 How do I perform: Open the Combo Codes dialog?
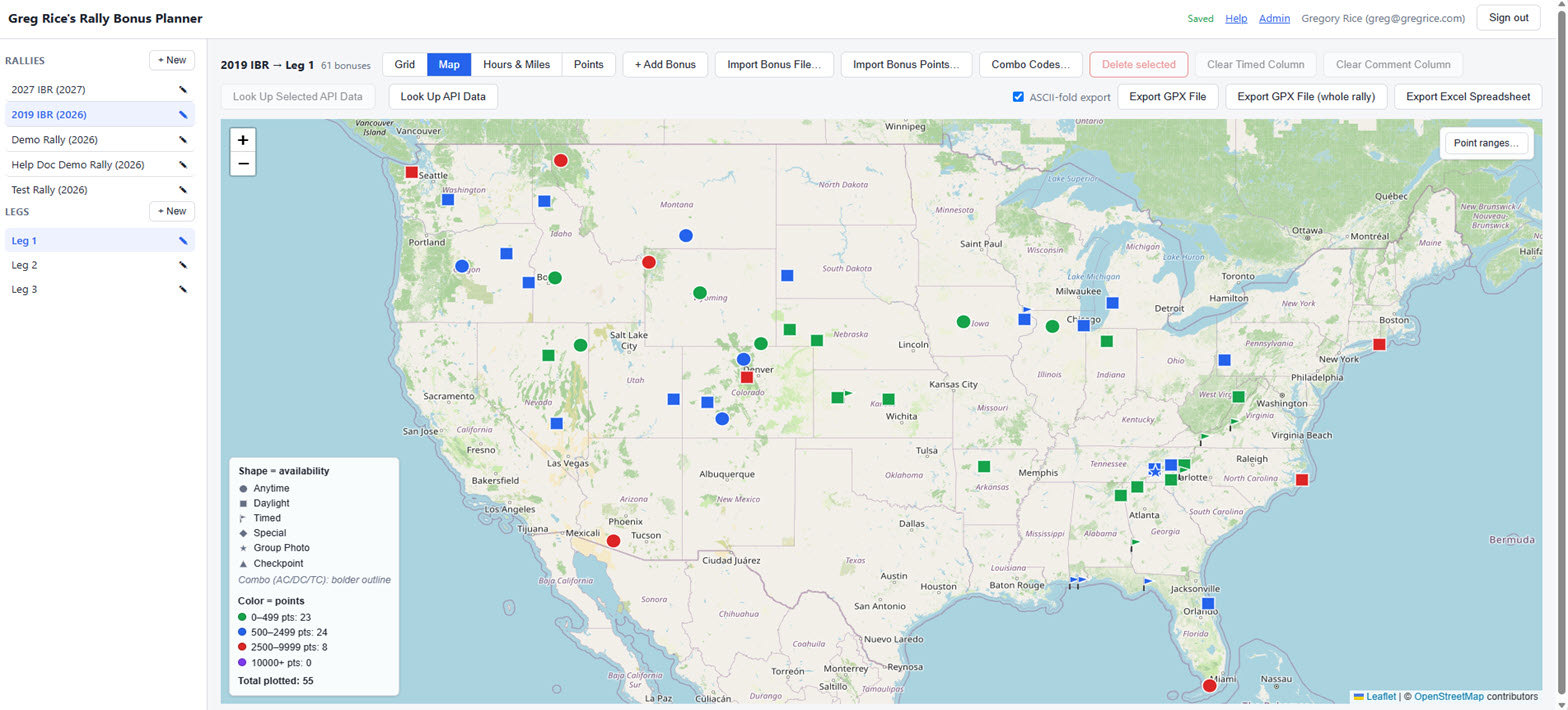1030,64
